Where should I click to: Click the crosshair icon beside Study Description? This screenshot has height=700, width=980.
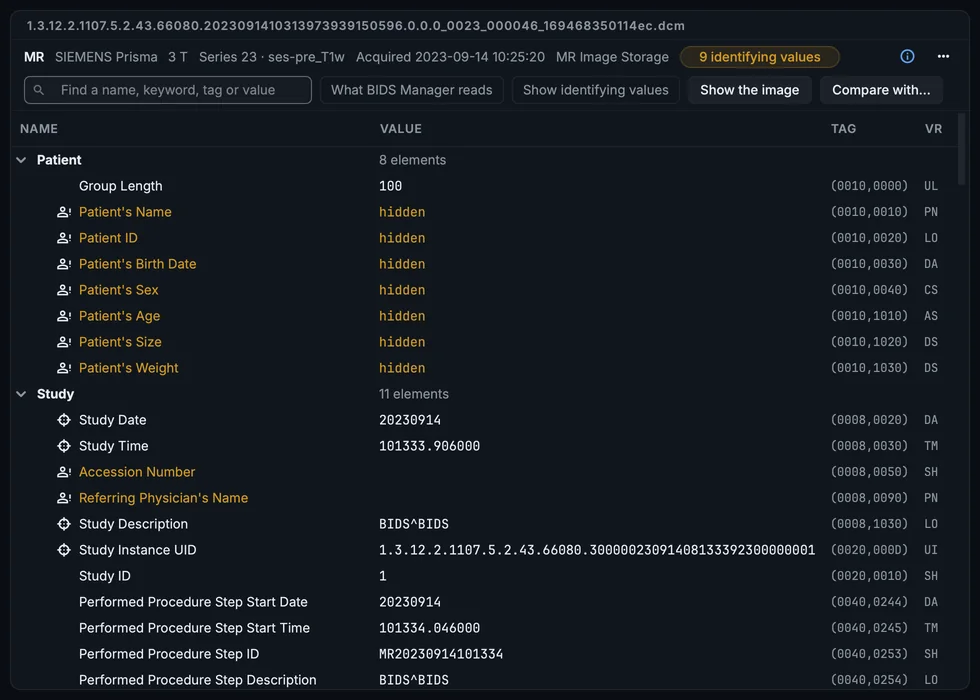pyautogui.click(x=64, y=524)
